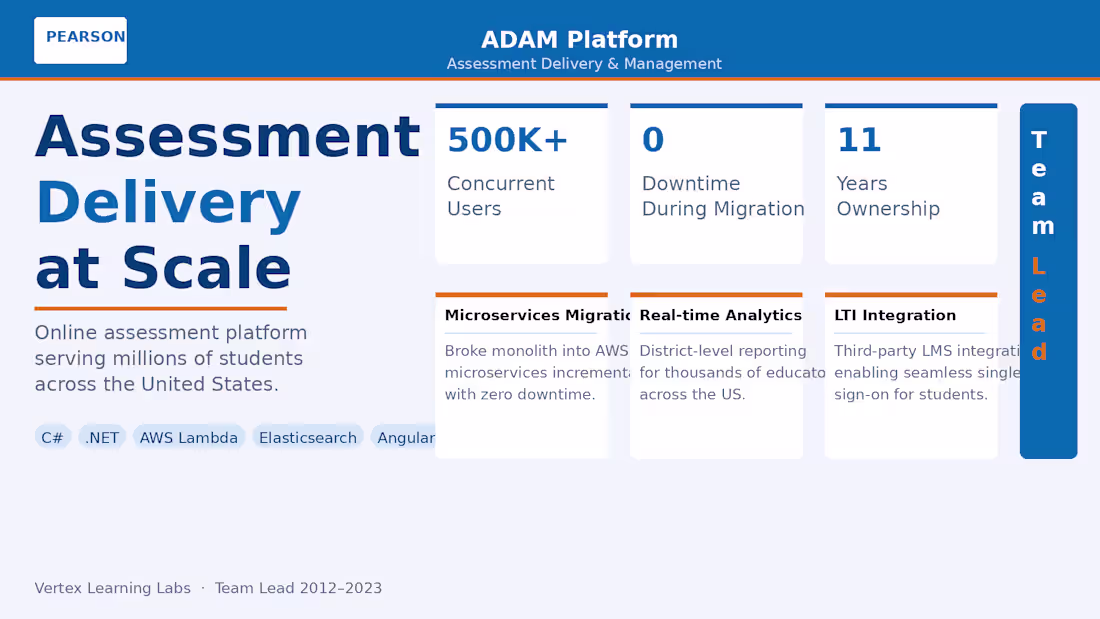Open the 11 Years Ownership card
The width and height of the screenshot is (1100, 619).
point(911,184)
